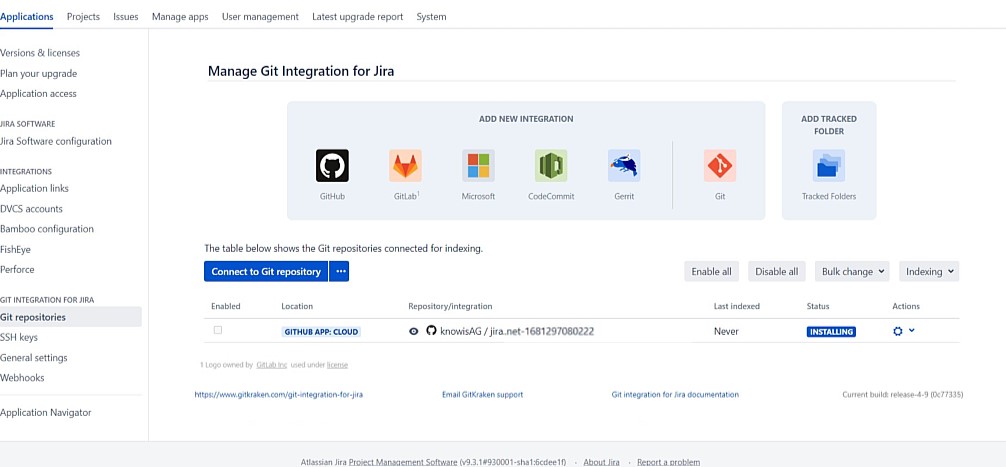
Task: Open Application access in sidebar
Action: (x=38, y=94)
